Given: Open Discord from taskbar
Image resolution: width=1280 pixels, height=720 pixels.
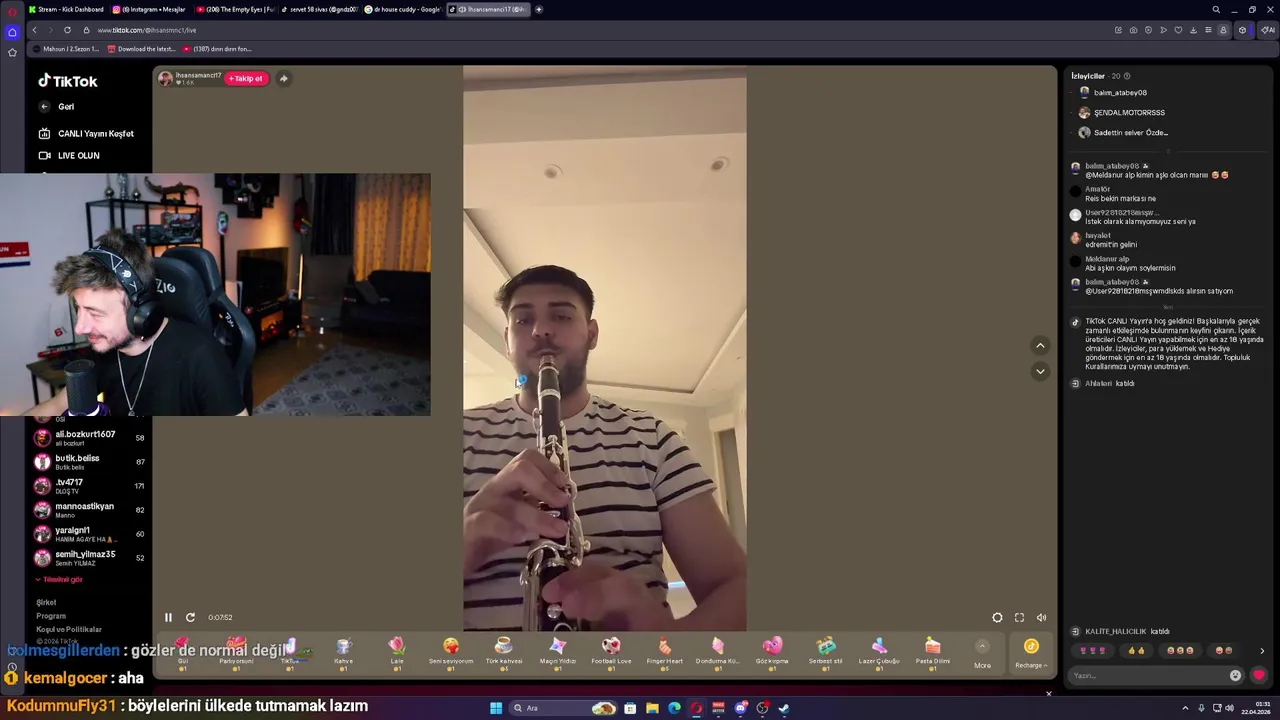Looking at the screenshot, I should 741,708.
